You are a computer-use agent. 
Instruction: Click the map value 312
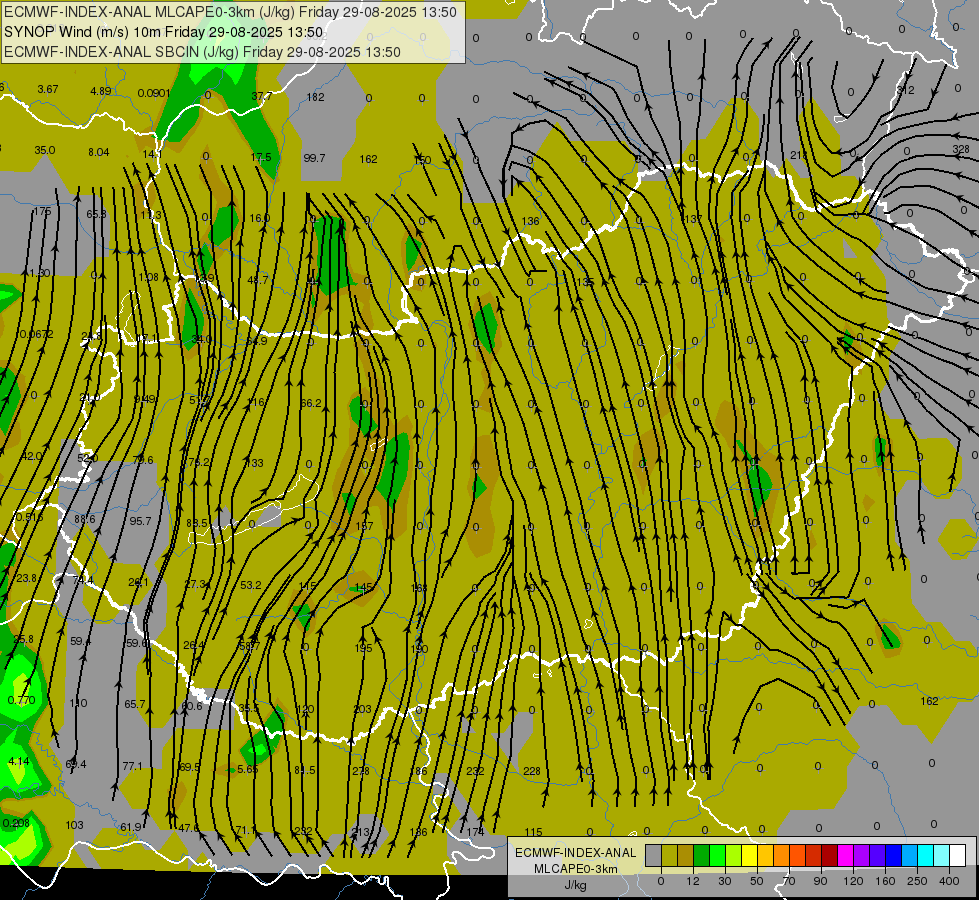[905, 90]
